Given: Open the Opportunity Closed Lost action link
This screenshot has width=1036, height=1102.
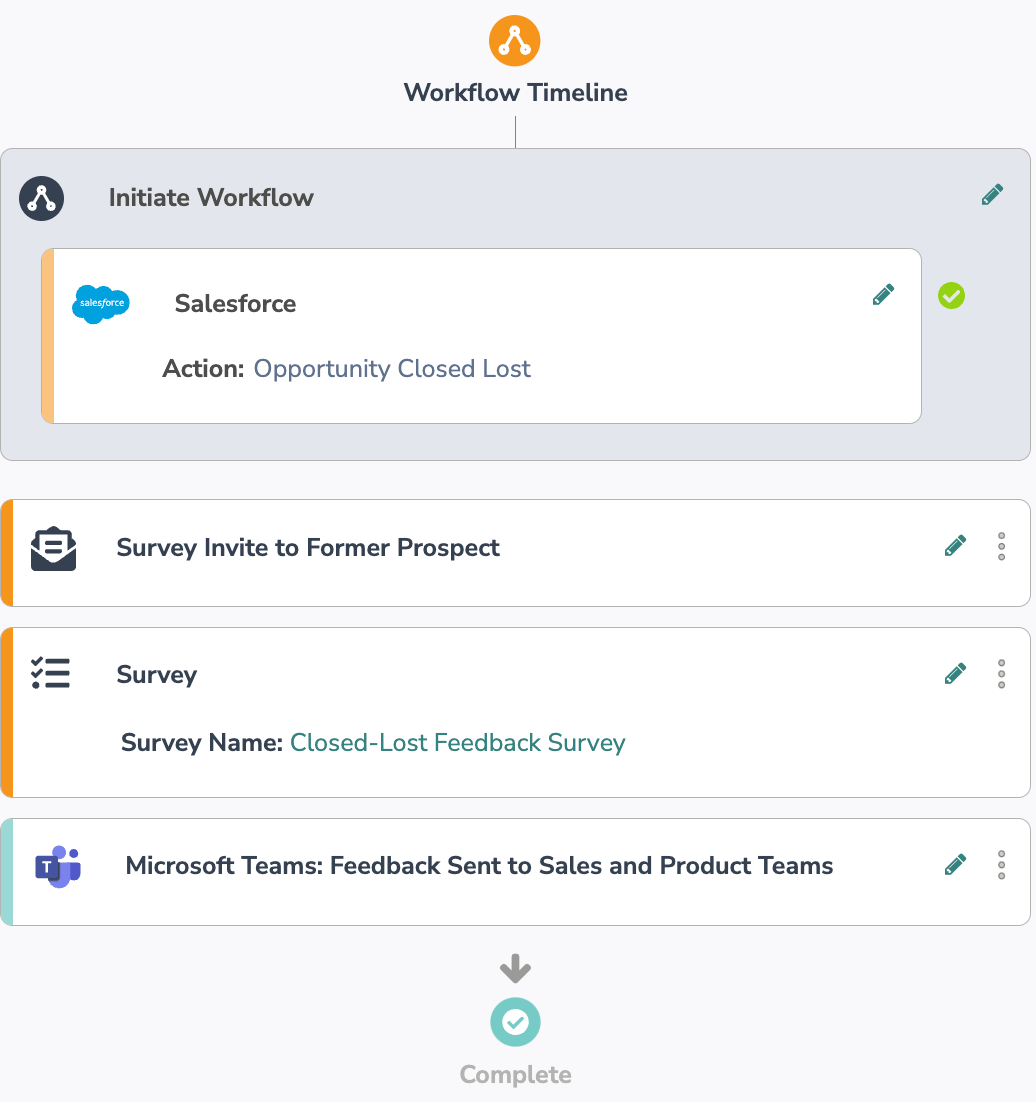Looking at the screenshot, I should [x=392, y=369].
